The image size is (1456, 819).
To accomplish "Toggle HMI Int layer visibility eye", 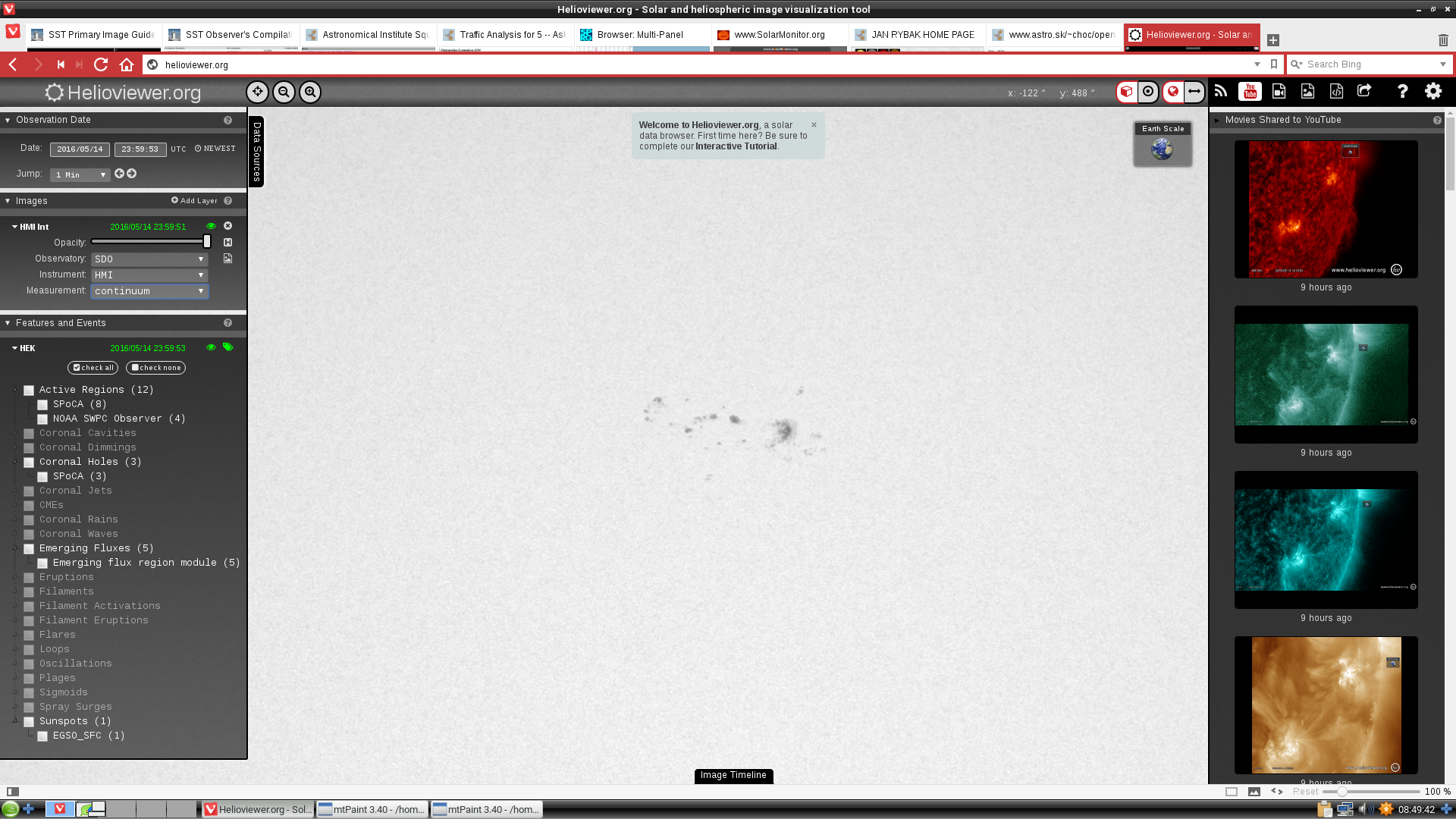I will 211,226.
